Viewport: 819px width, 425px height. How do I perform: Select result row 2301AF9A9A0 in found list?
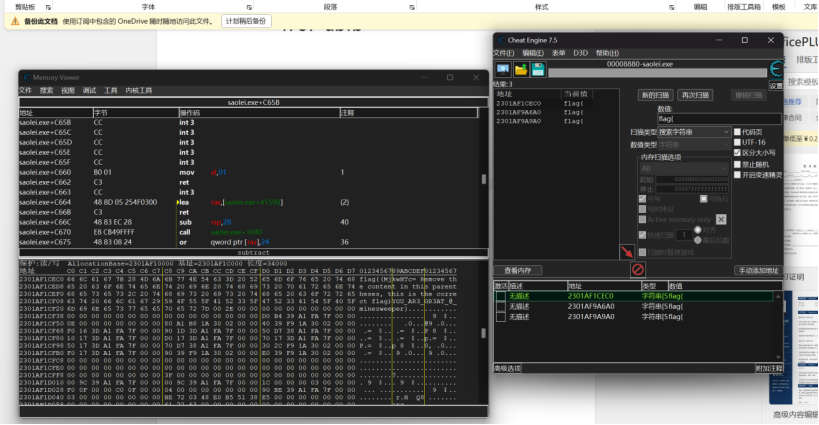(556, 121)
